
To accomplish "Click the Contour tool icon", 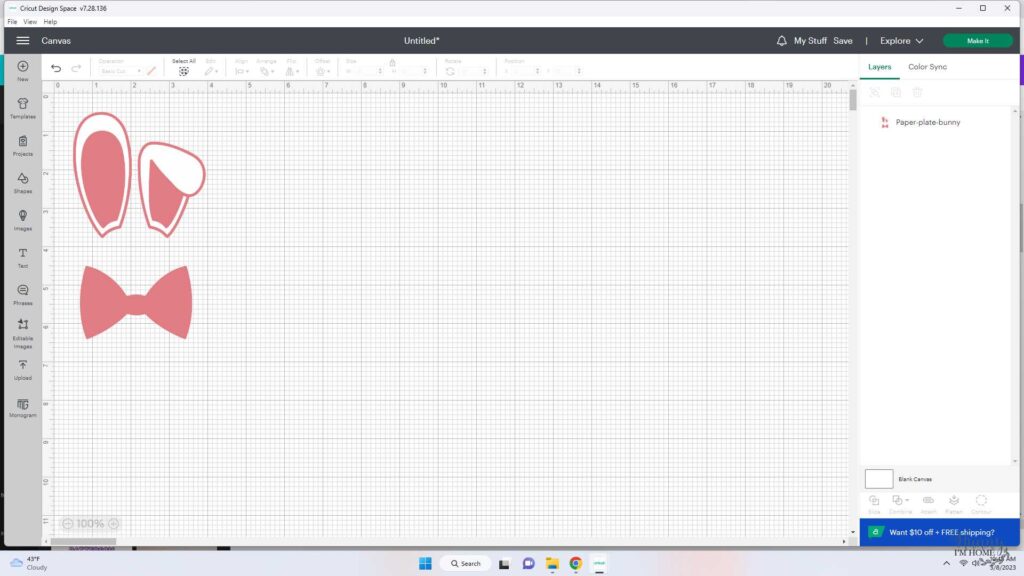I will (981, 501).
